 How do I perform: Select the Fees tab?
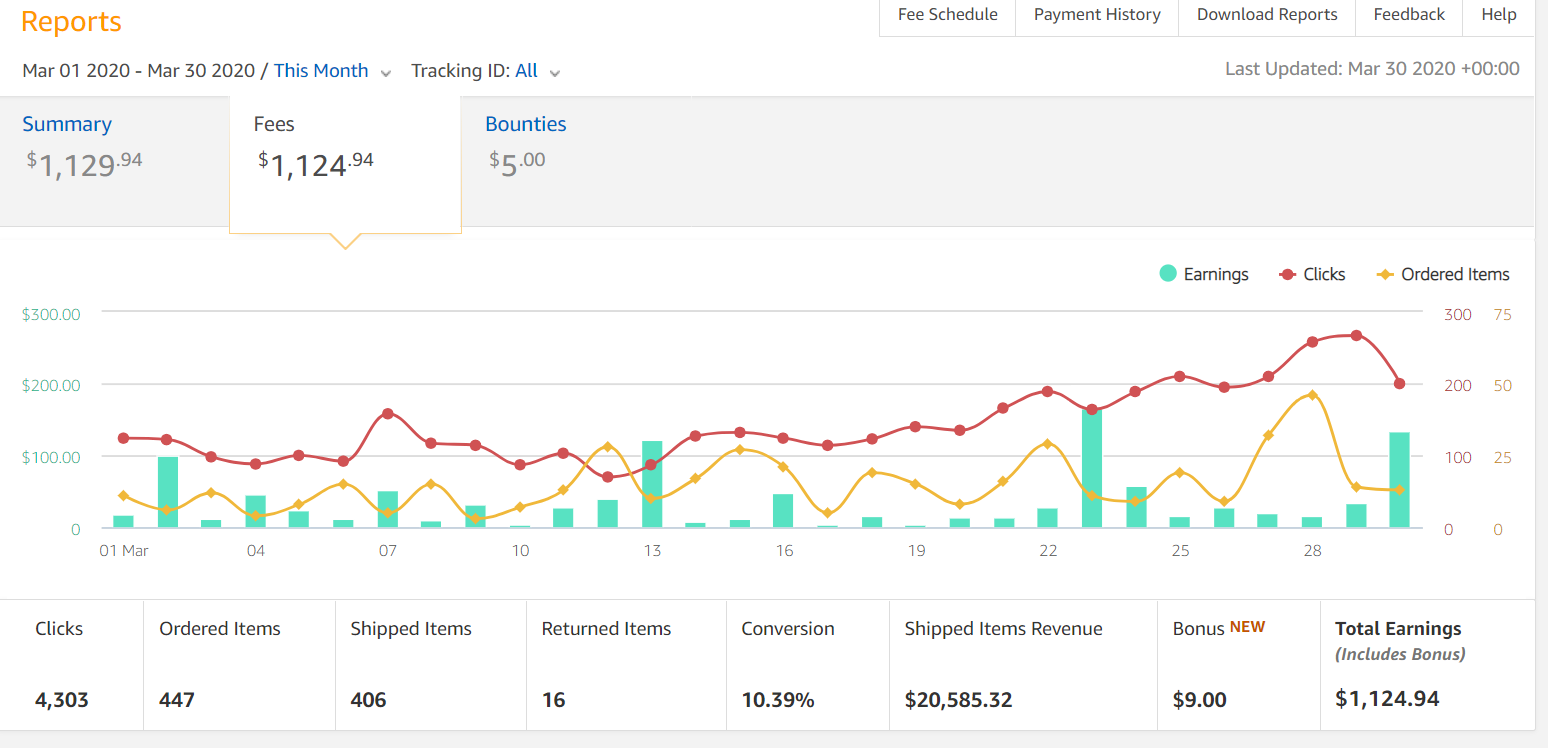(274, 124)
